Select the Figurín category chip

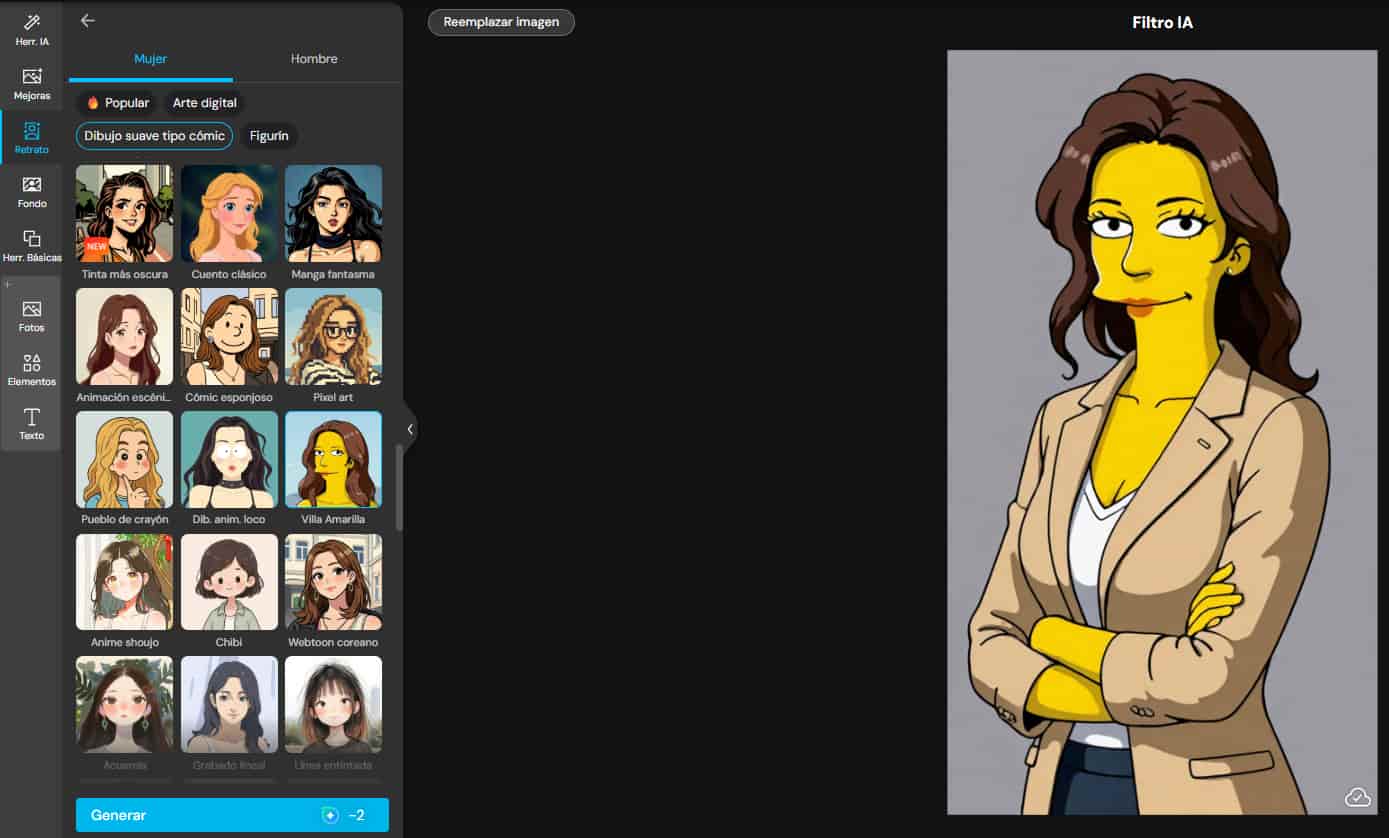tap(269, 136)
